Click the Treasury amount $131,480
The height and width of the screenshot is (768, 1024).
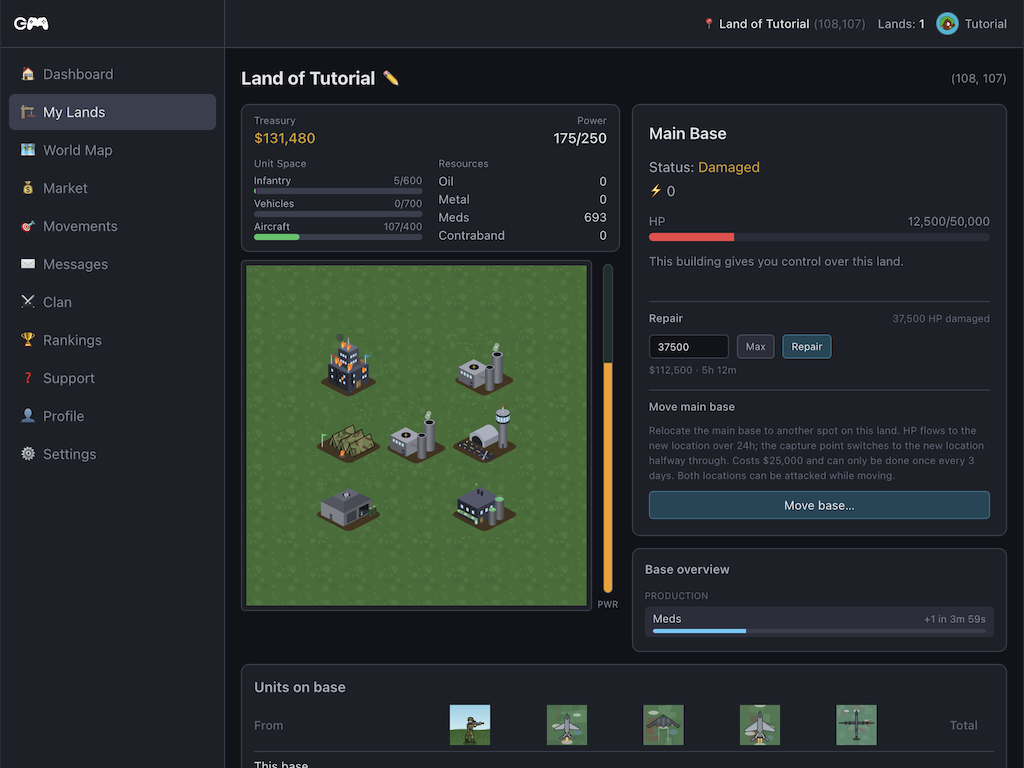click(x=285, y=138)
